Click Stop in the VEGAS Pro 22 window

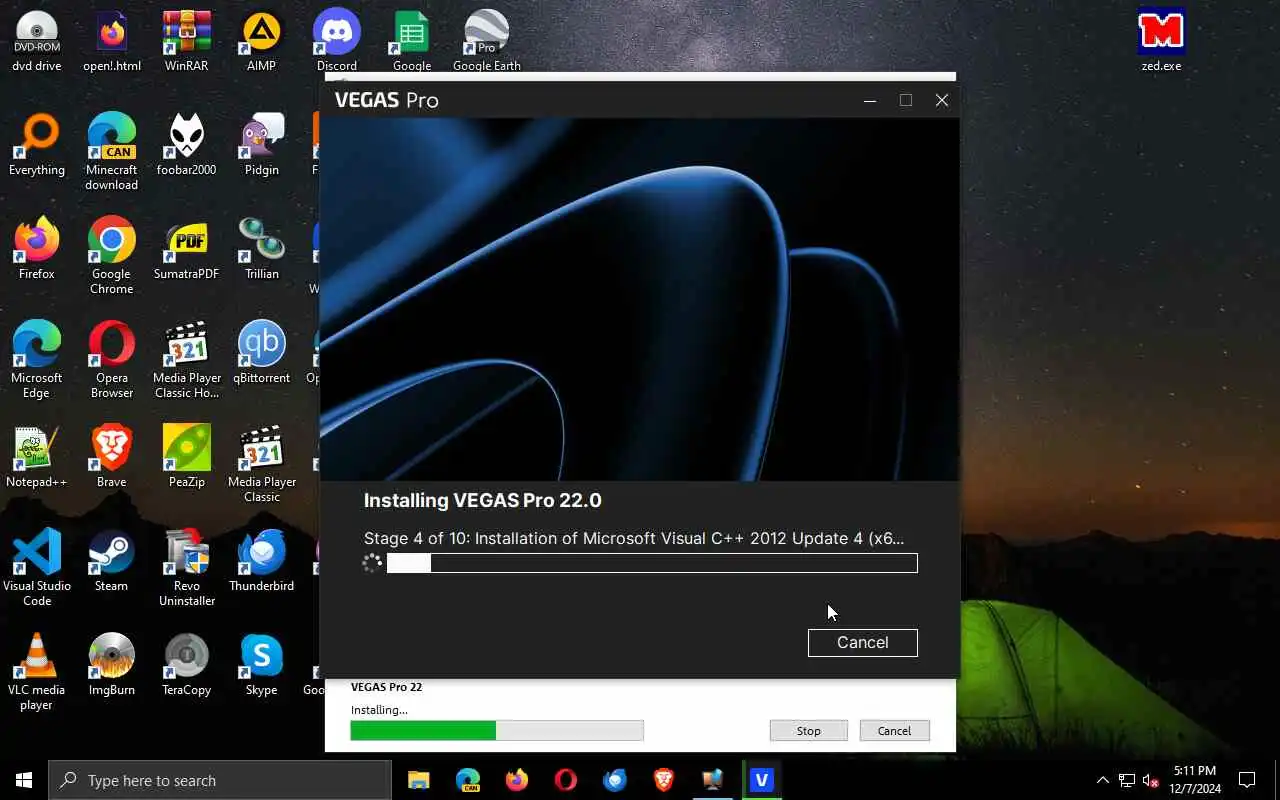click(808, 731)
